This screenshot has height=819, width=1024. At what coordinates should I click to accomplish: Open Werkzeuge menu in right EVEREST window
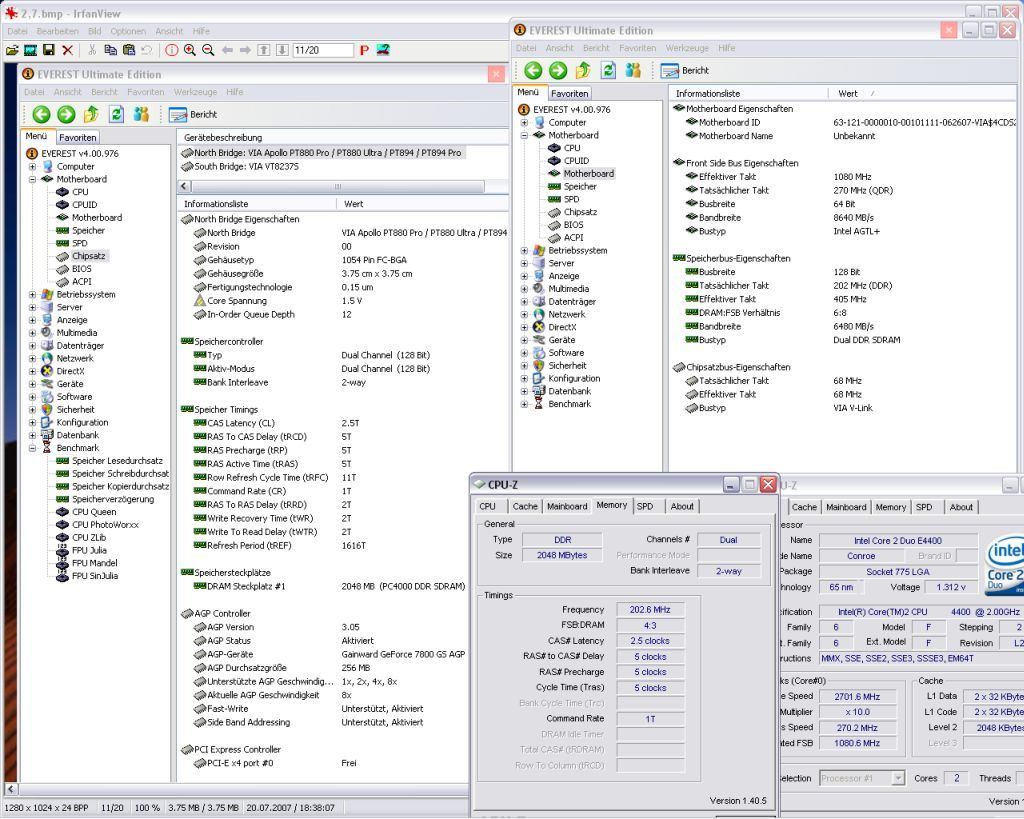[687, 48]
